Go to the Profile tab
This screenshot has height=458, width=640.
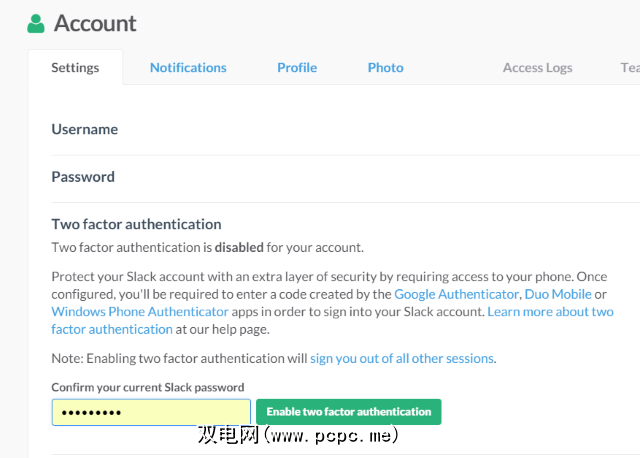tap(297, 68)
